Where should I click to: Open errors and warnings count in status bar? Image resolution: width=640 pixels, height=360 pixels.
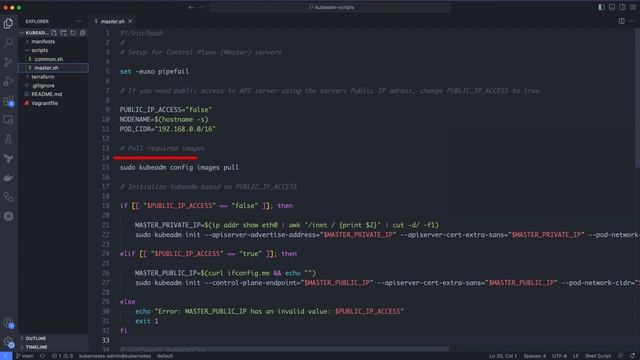pyautogui.click(x=62, y=356)
